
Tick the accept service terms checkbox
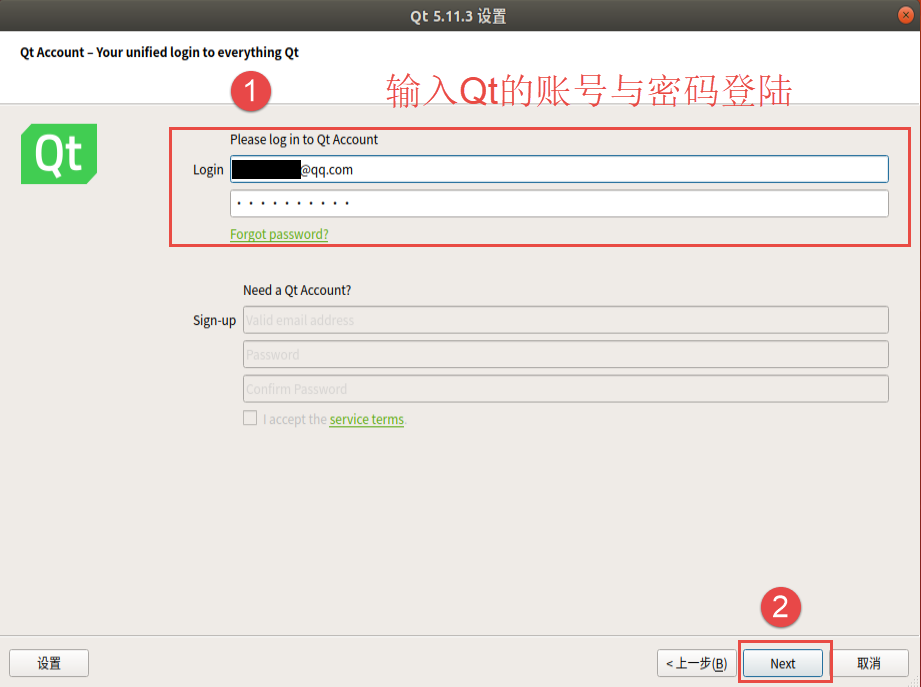[250, 418]
